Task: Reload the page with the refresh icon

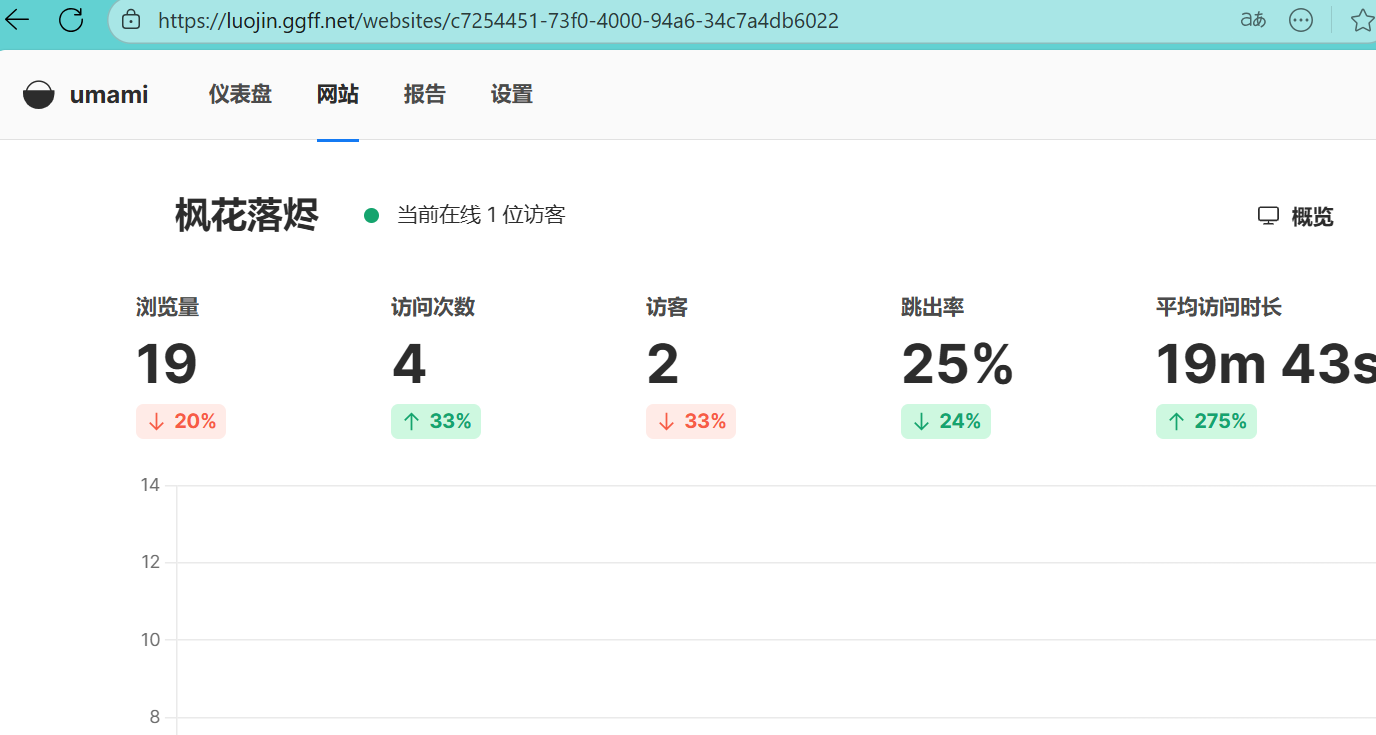Action: (x=71, y=19)
